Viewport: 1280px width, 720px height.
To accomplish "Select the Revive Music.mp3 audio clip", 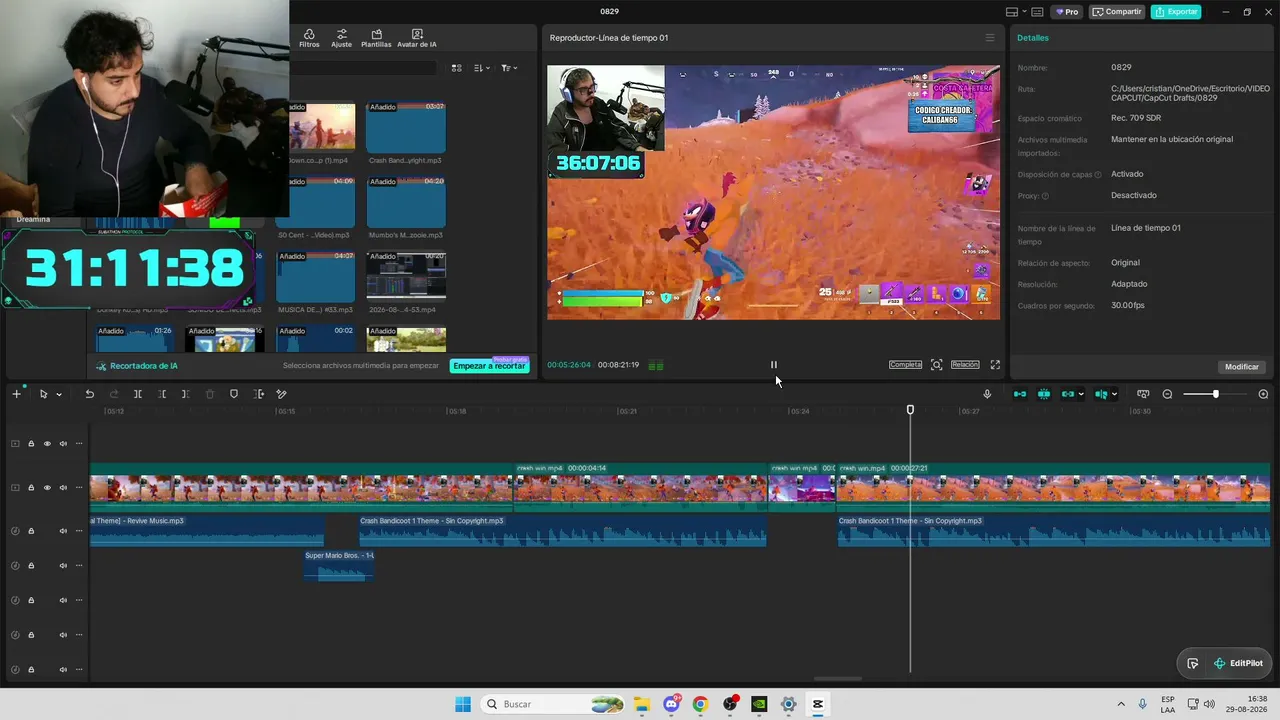I will click(x=207, y=531).
